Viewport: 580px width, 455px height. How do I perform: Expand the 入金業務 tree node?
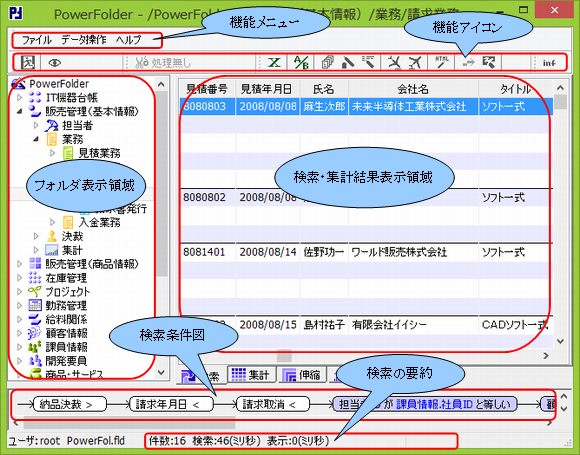(52, 222)
